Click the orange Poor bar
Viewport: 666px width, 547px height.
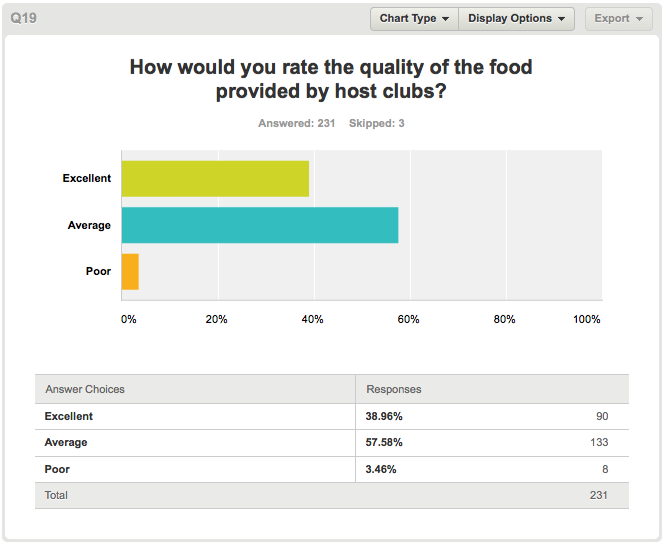pyautogui.click(x=130, y=272)
